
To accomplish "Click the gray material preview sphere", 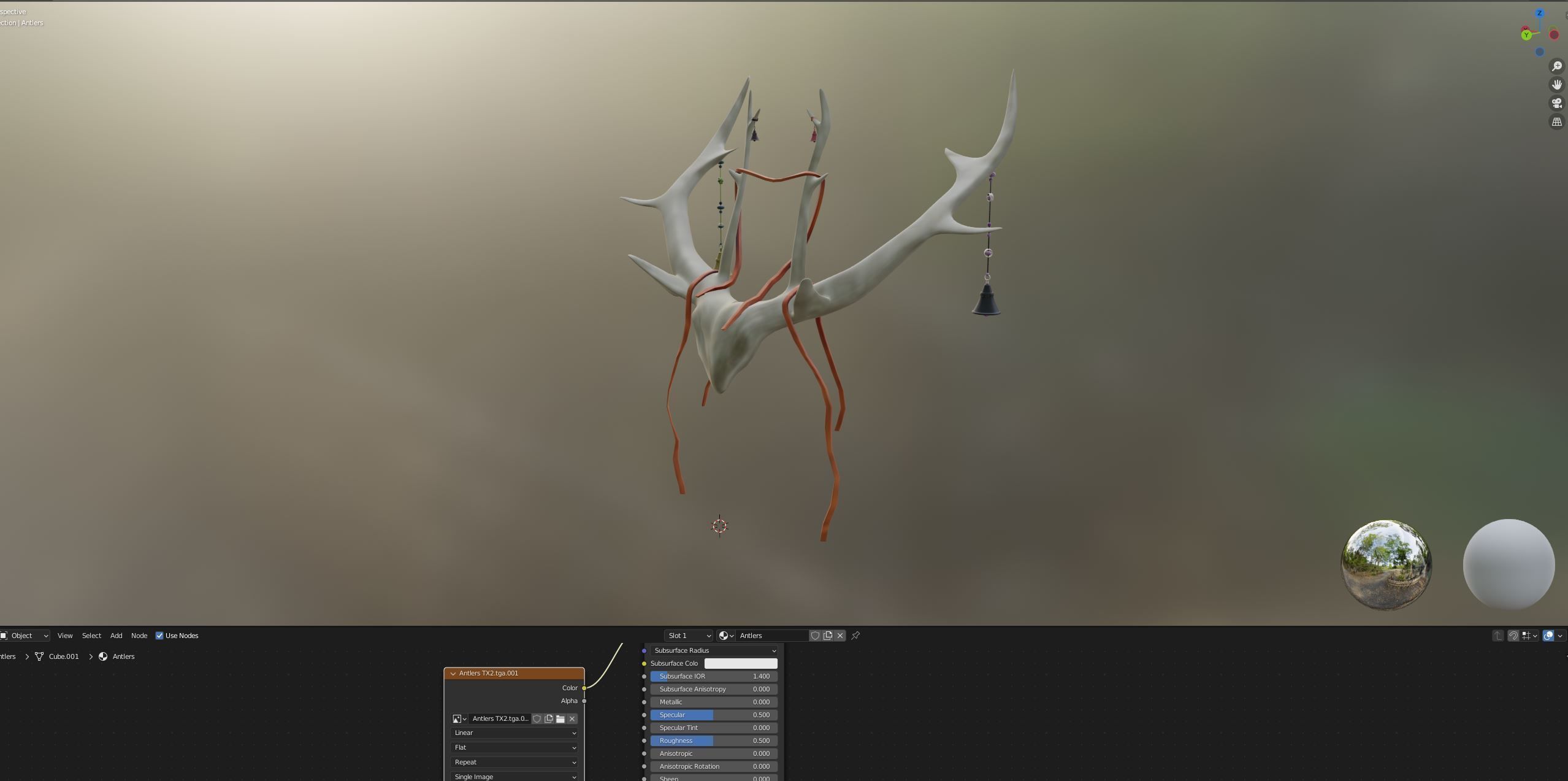I will coord(1509,565).
